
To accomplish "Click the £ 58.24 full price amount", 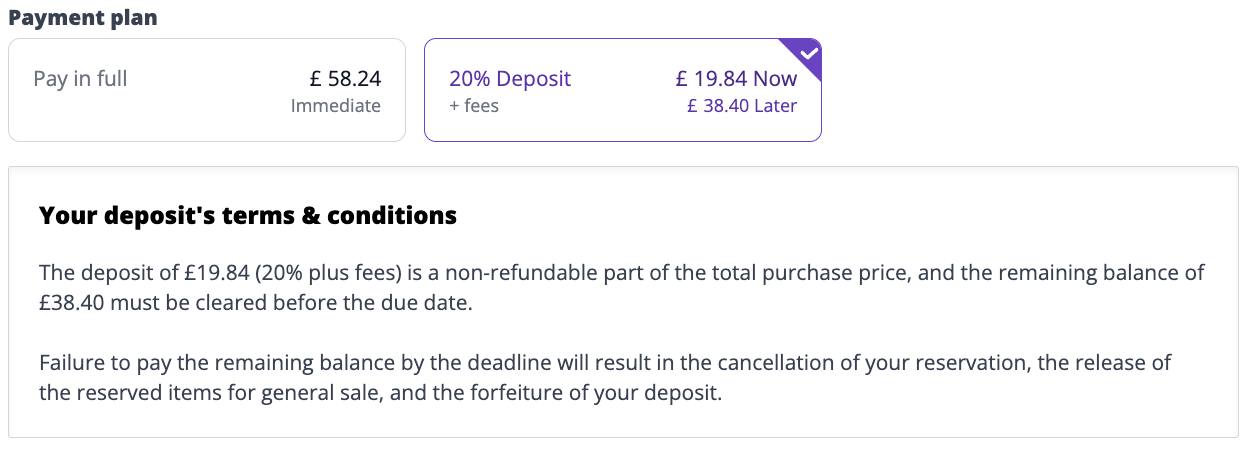I will pos(345,79).
